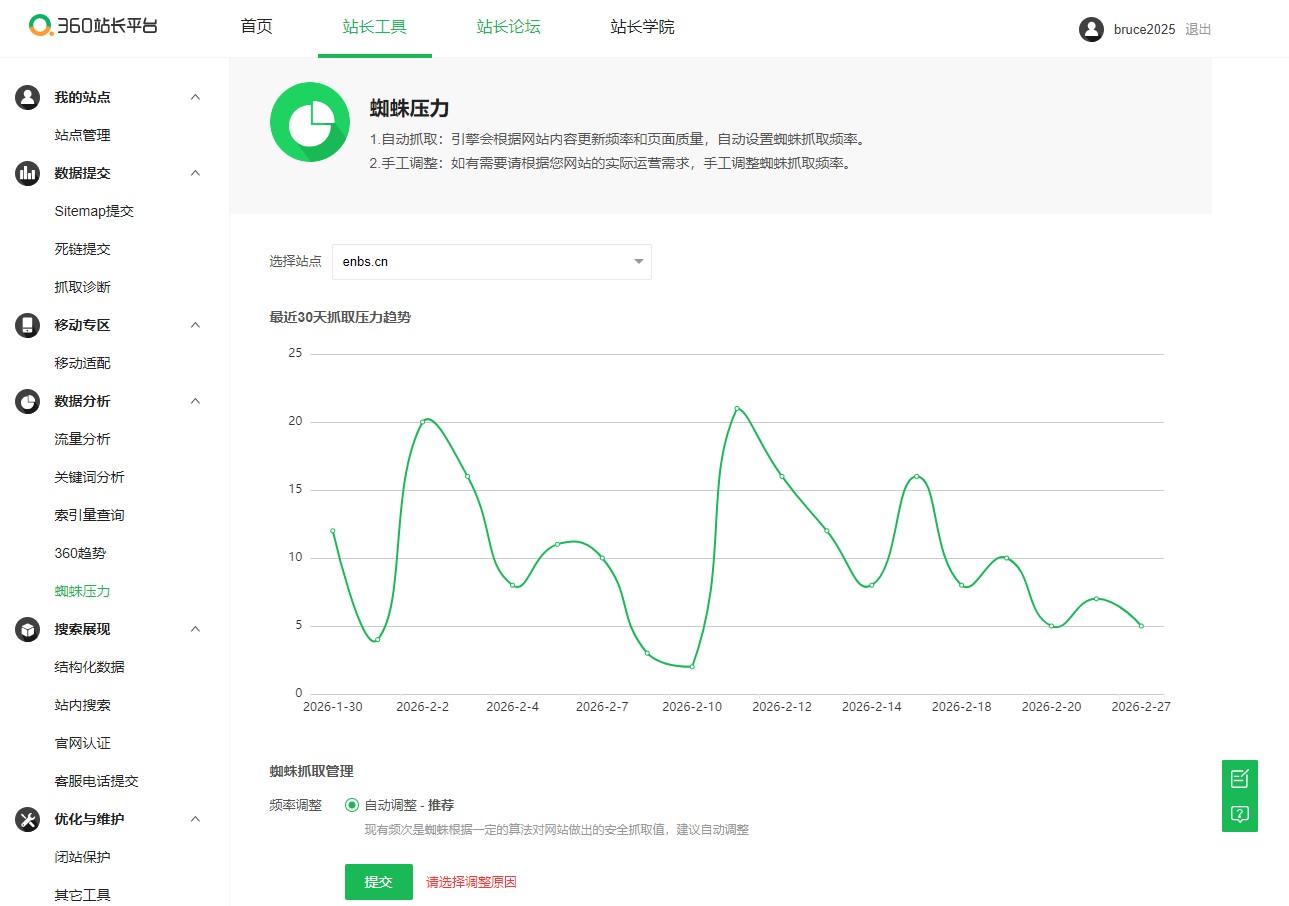Go to the 首页 tab
The height and width of the screenshot is (906, 1289).
pos(256,27)
